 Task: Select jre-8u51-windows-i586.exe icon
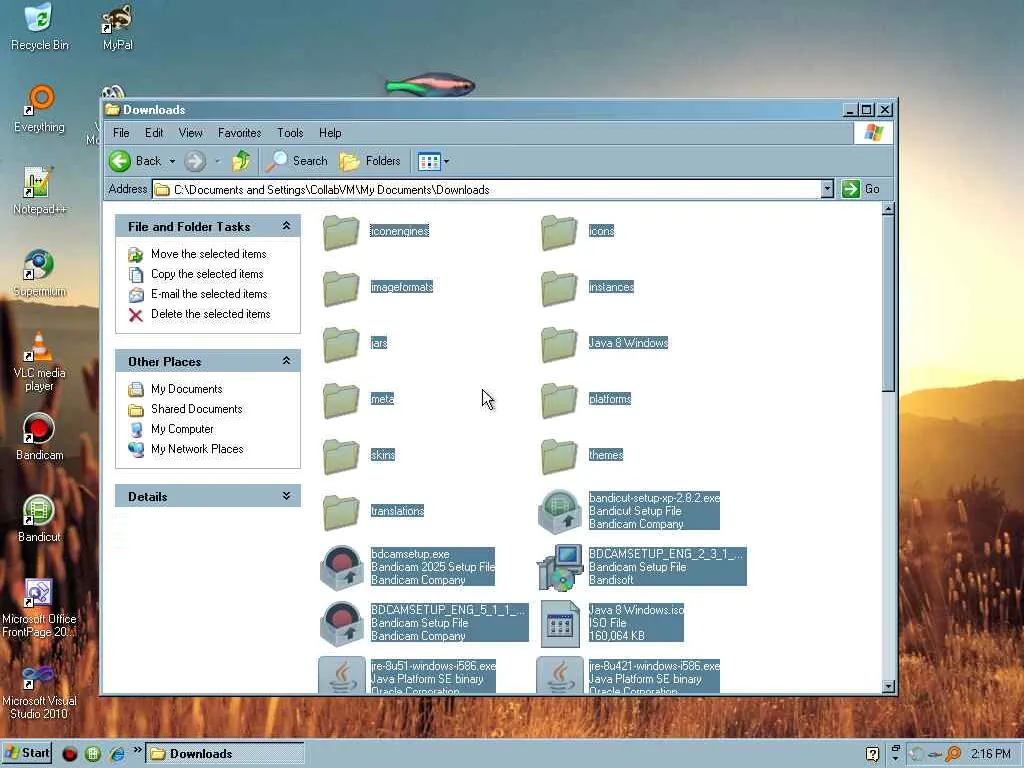coord(342,675)
